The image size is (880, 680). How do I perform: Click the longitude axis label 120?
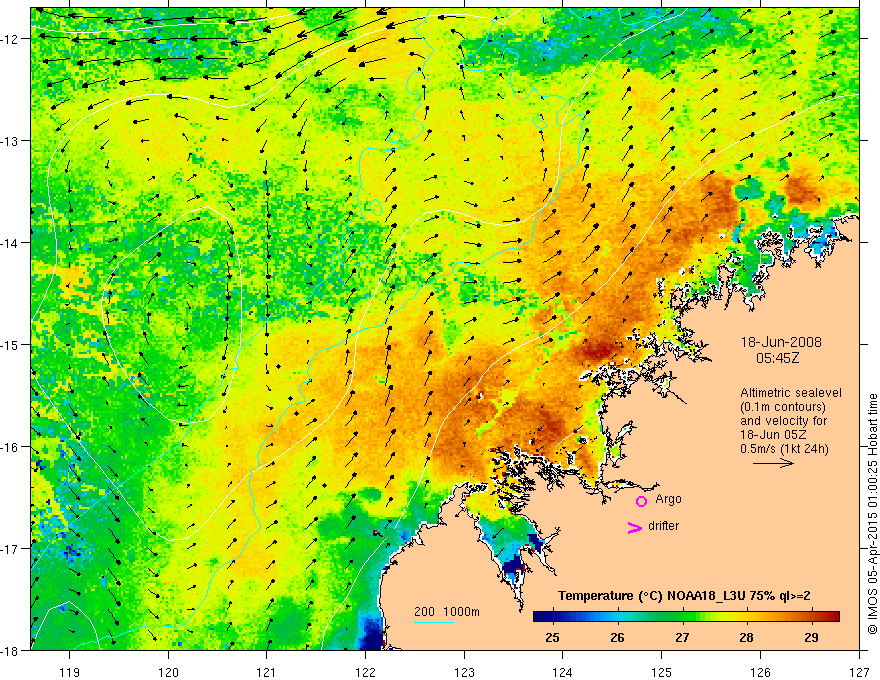pos(168,672)
